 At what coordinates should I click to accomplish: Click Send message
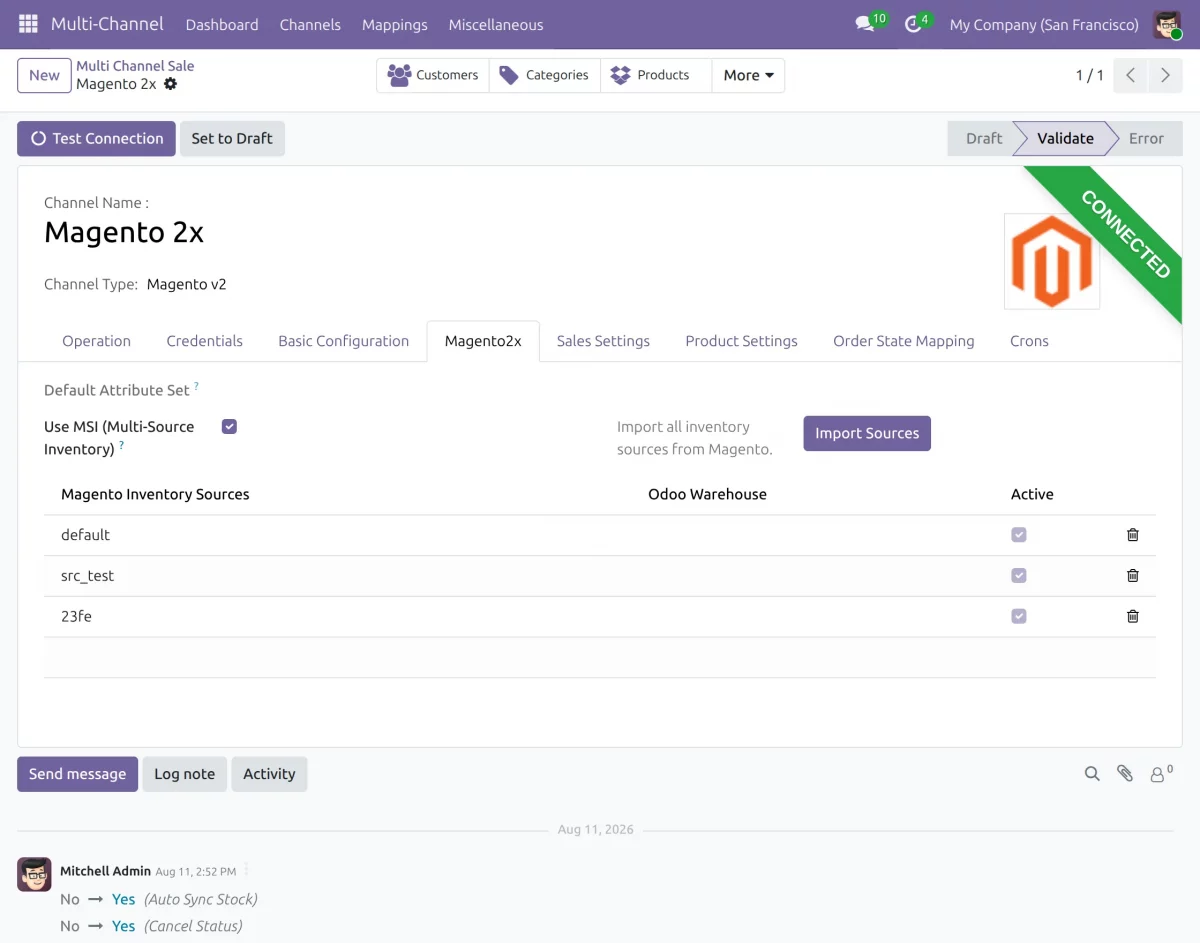(77, 774)
